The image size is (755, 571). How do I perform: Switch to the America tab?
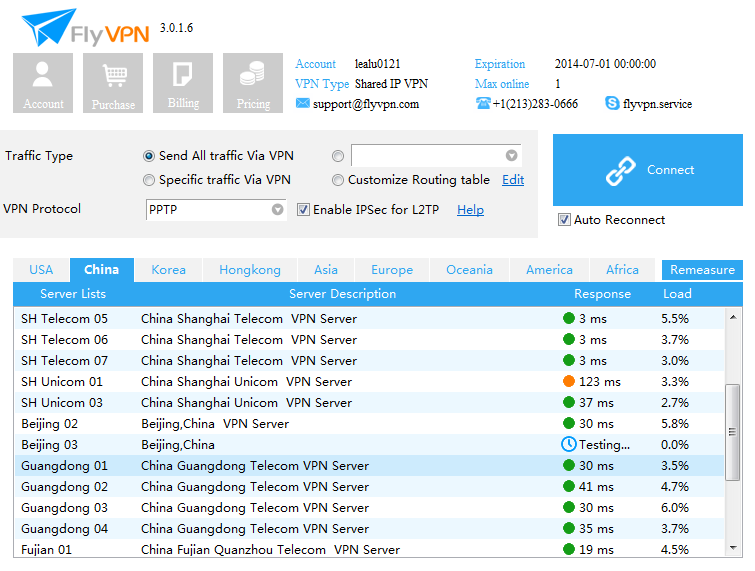(x=549, y=270)
